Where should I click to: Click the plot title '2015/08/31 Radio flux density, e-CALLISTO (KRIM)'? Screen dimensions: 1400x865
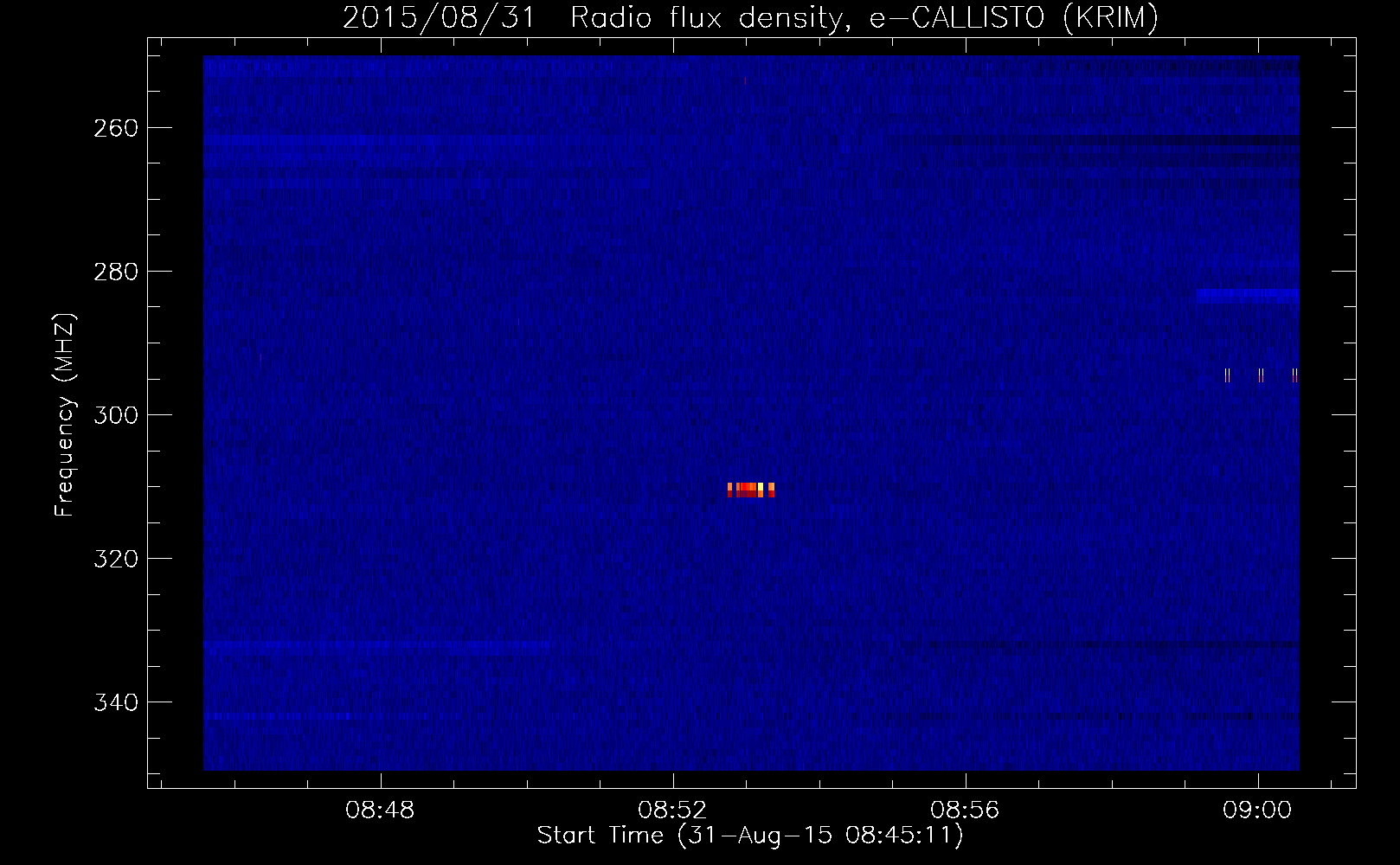pyautogui.click(x=750, y=17)
